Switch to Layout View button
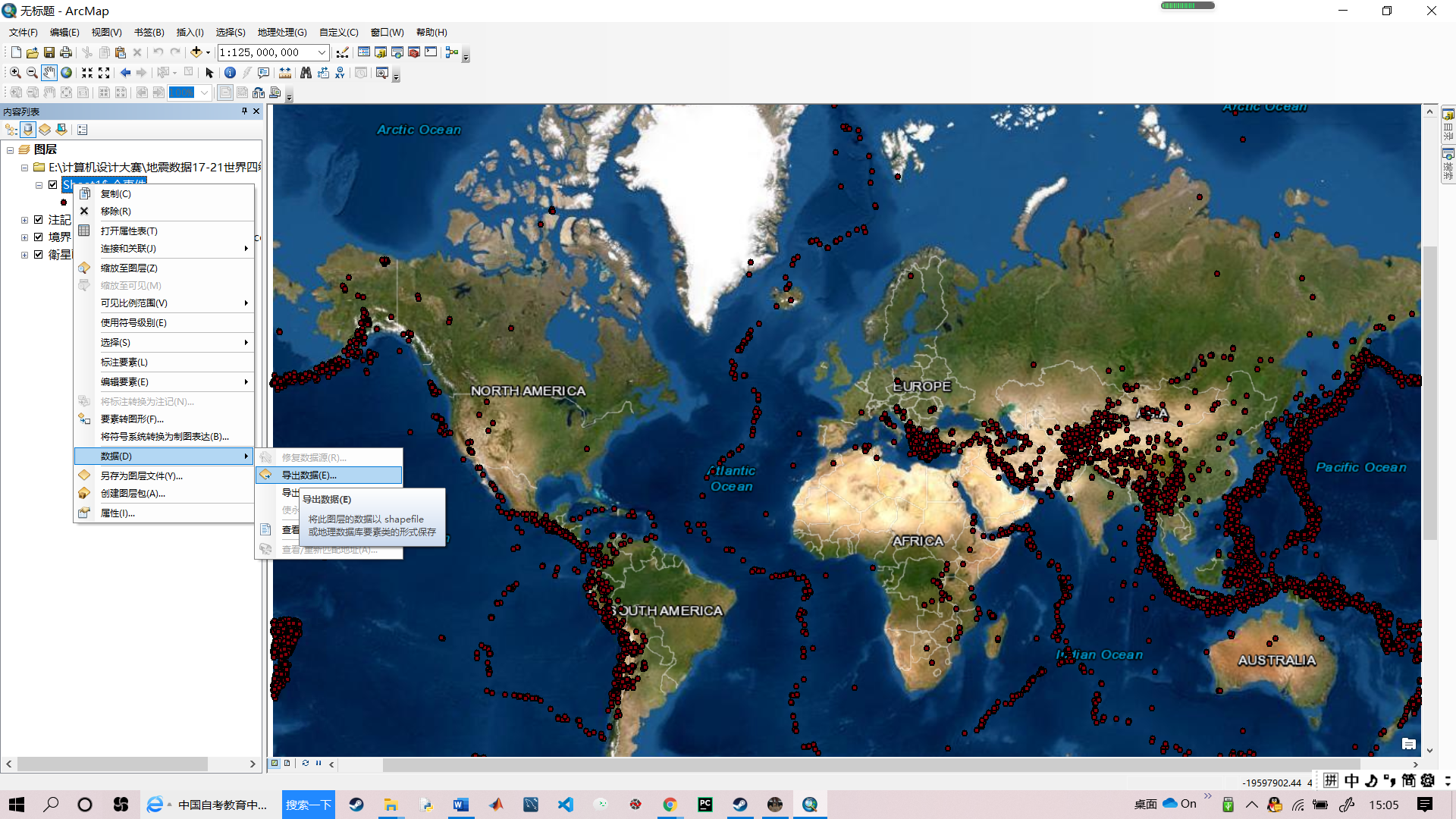This screenshot has height=819, width=1456. tap(287, 764)
